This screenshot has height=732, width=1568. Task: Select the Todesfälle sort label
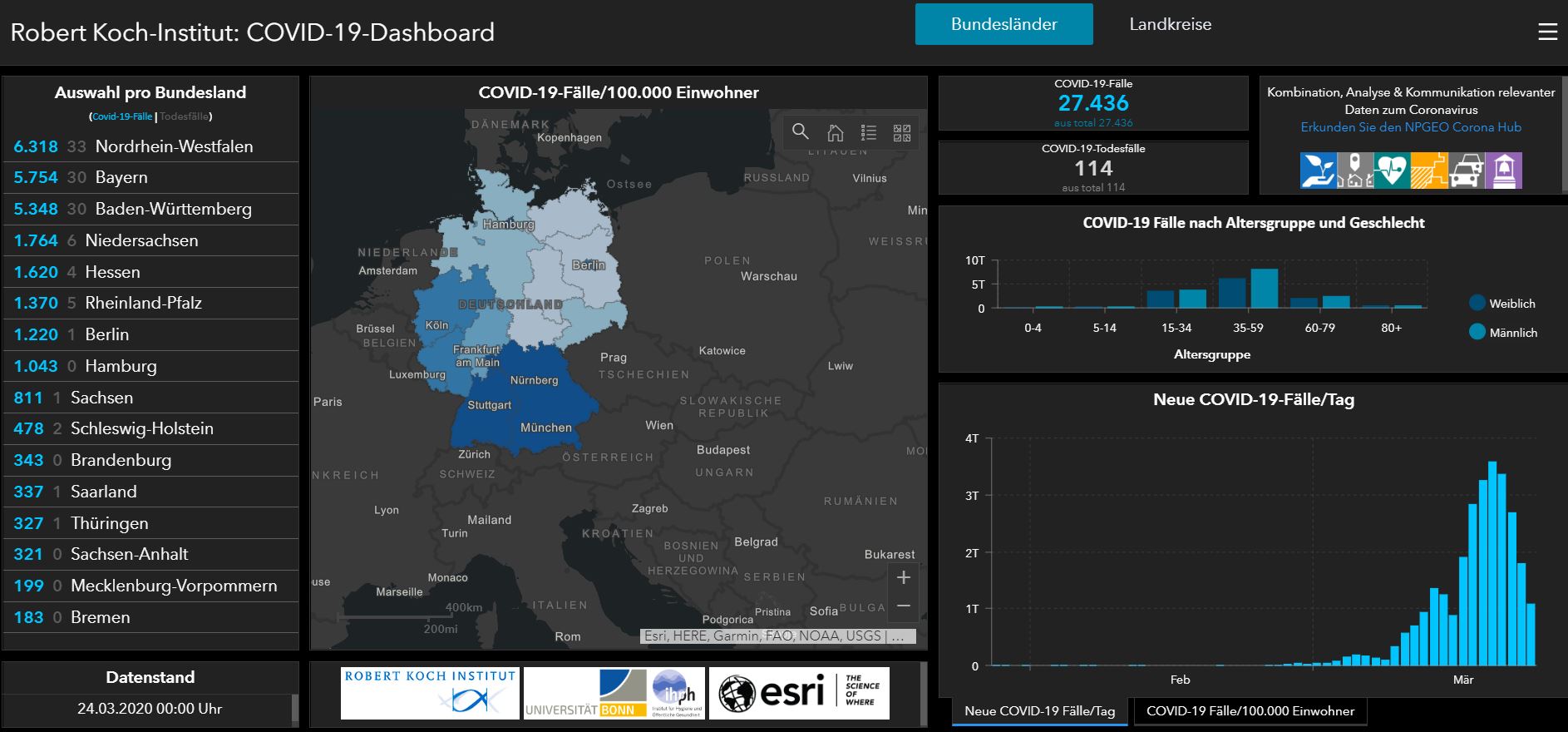[184, 116]
